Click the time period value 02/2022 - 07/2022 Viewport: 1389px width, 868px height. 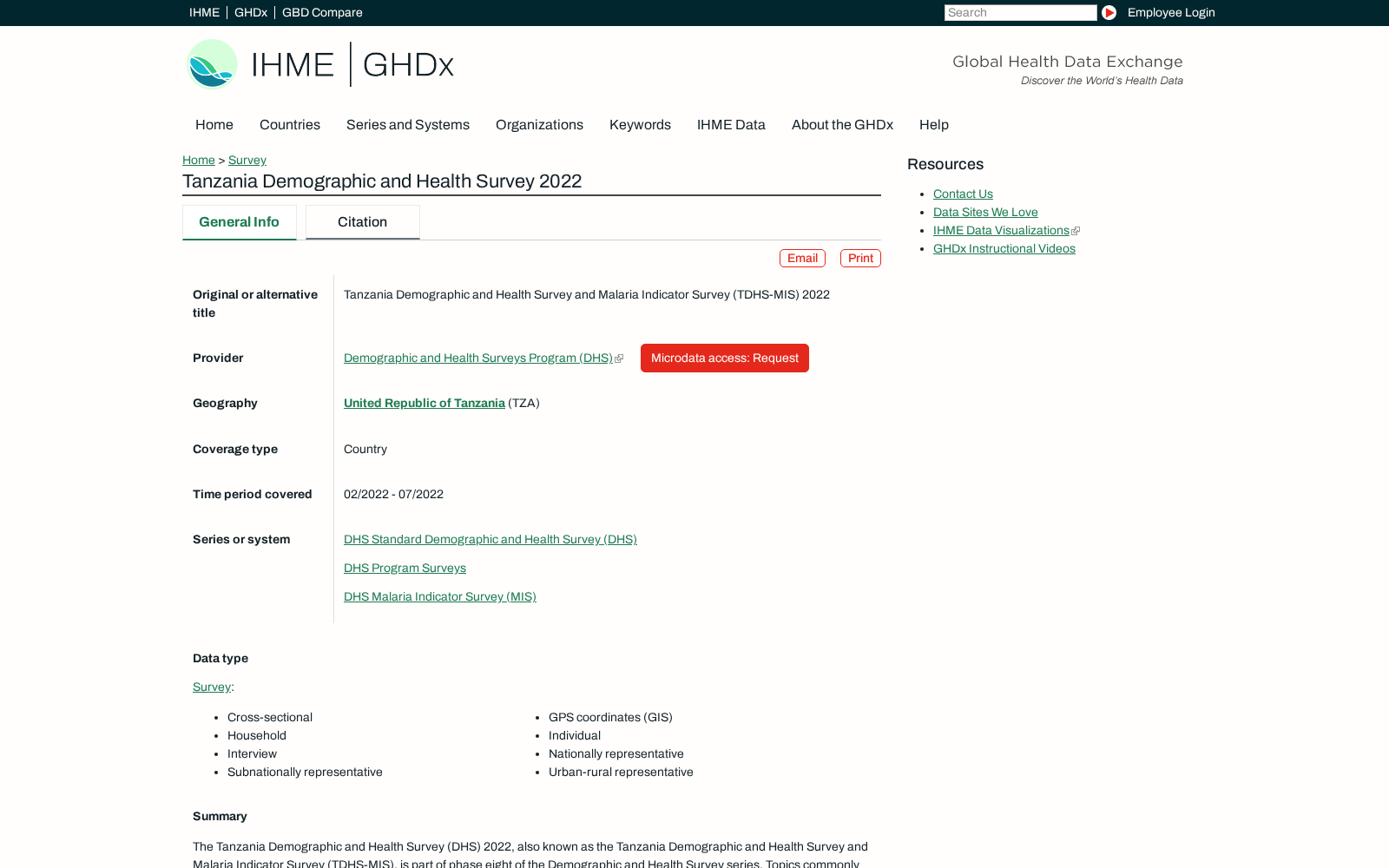pyautogui.click(x=393, y=494)
